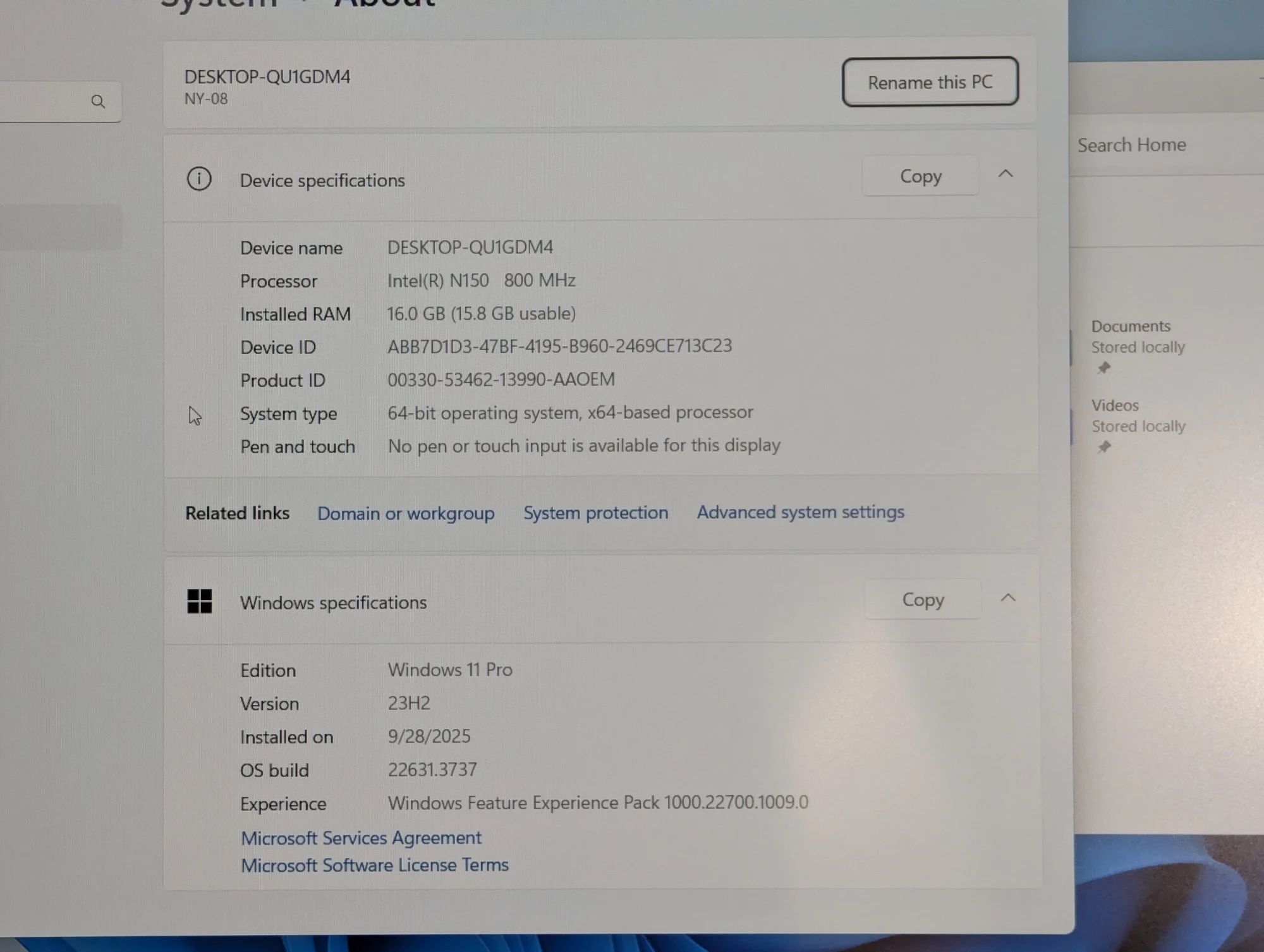
Task: Click the Windows logo icon beside Windows specifications
Action: click(x=200, y=601)
